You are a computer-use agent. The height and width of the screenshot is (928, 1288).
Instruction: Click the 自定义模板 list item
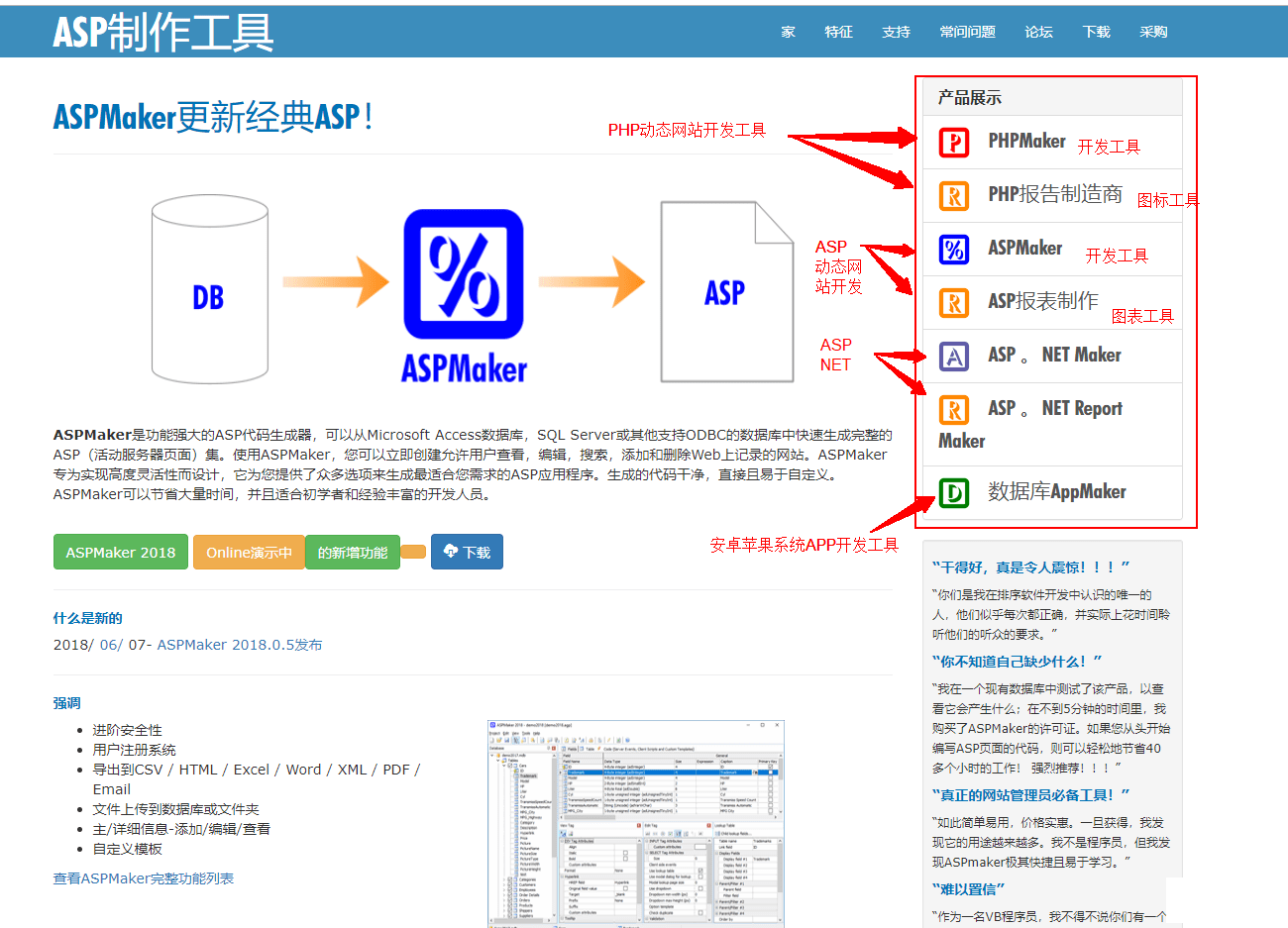tap(128, 849)
